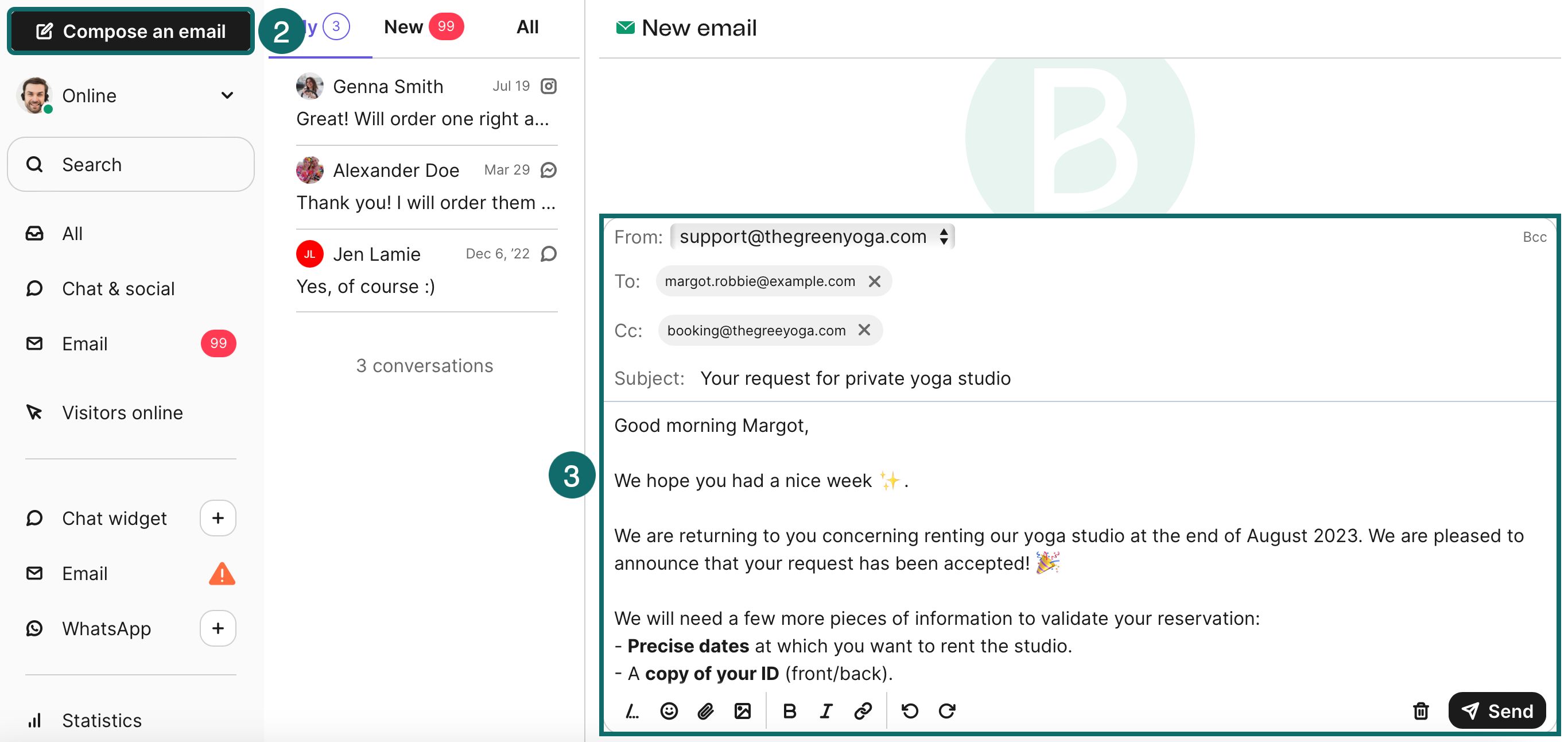Apply bold formatting
Viewport: 1568px width, 742px height.
(790, 711)
